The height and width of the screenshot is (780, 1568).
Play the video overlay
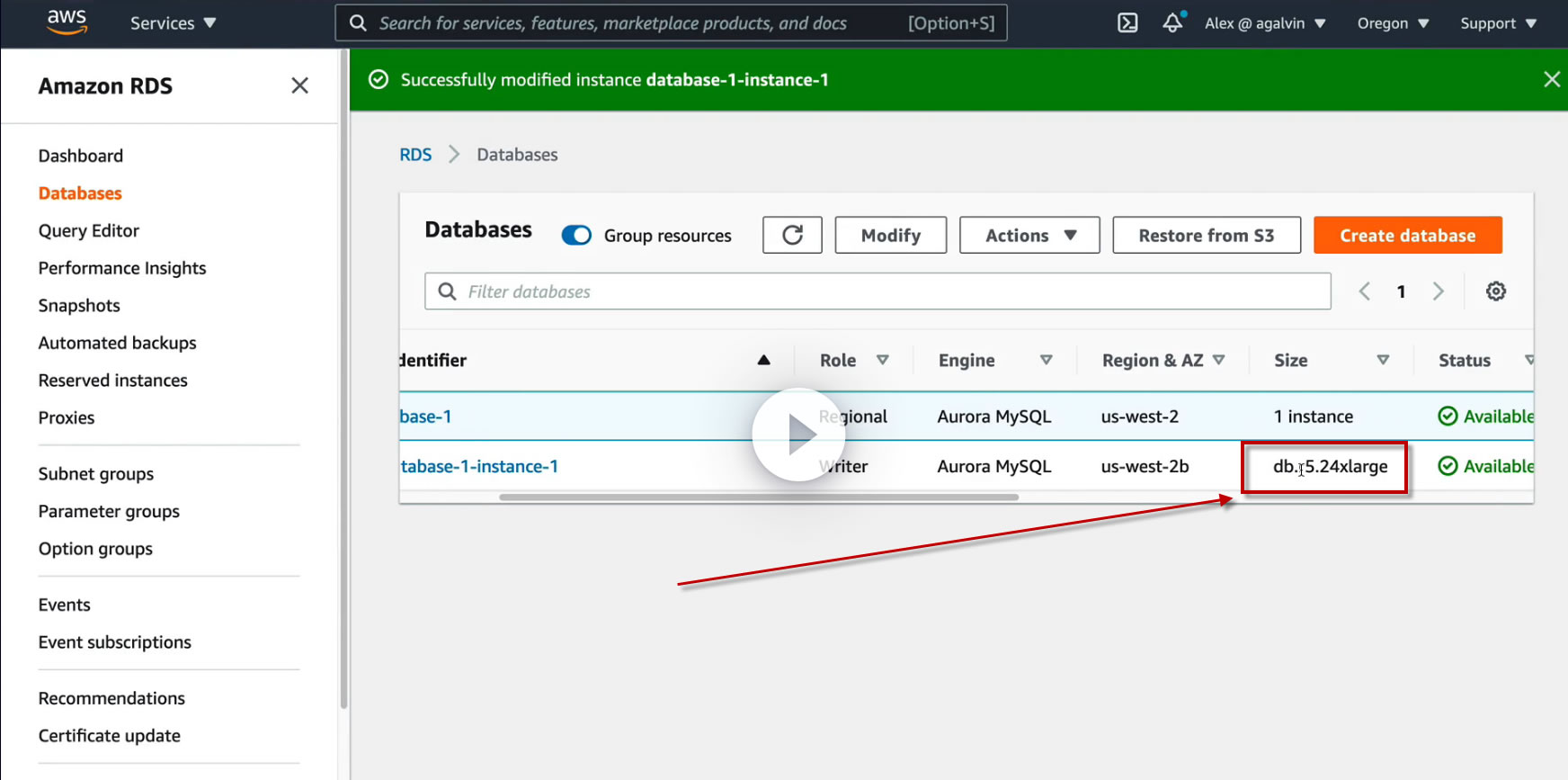798,435
